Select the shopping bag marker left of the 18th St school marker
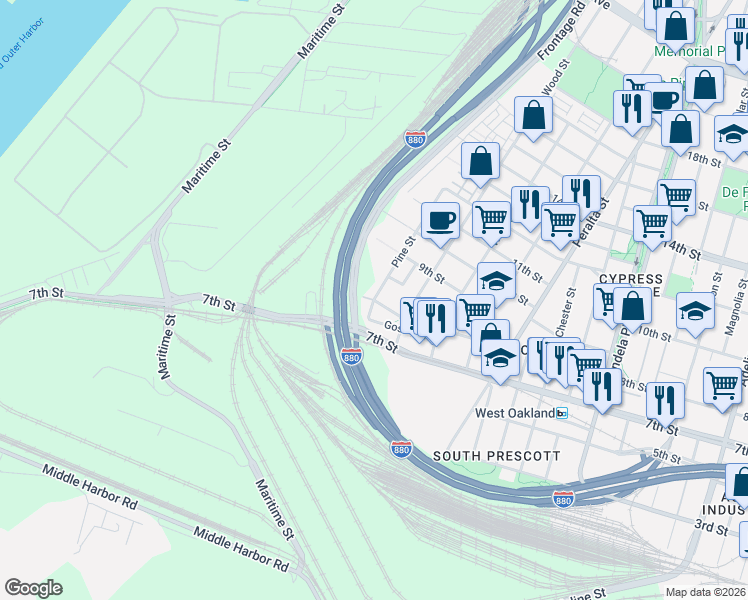The width and height of the screenshot is (748, 600). click(x=680, y=132)
